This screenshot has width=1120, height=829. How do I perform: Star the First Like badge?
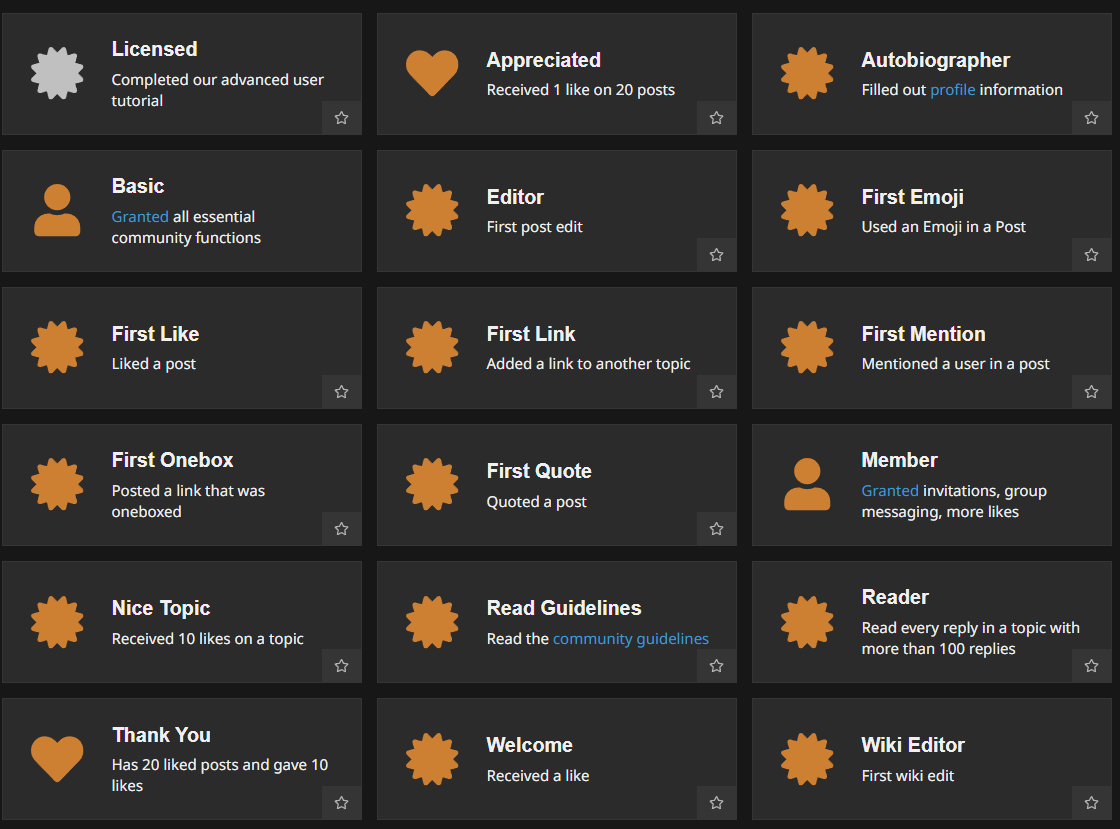pos(341,392)
